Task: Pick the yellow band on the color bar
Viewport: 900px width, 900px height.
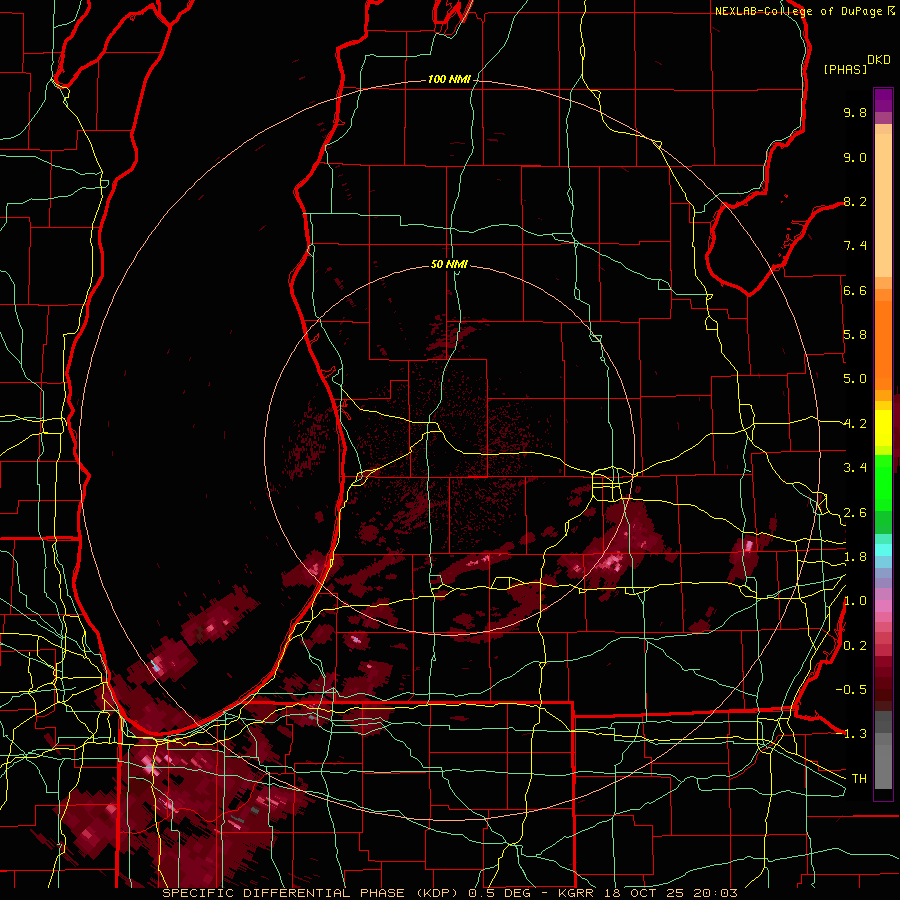Action: pyautogui.click(x=883, y=428)
